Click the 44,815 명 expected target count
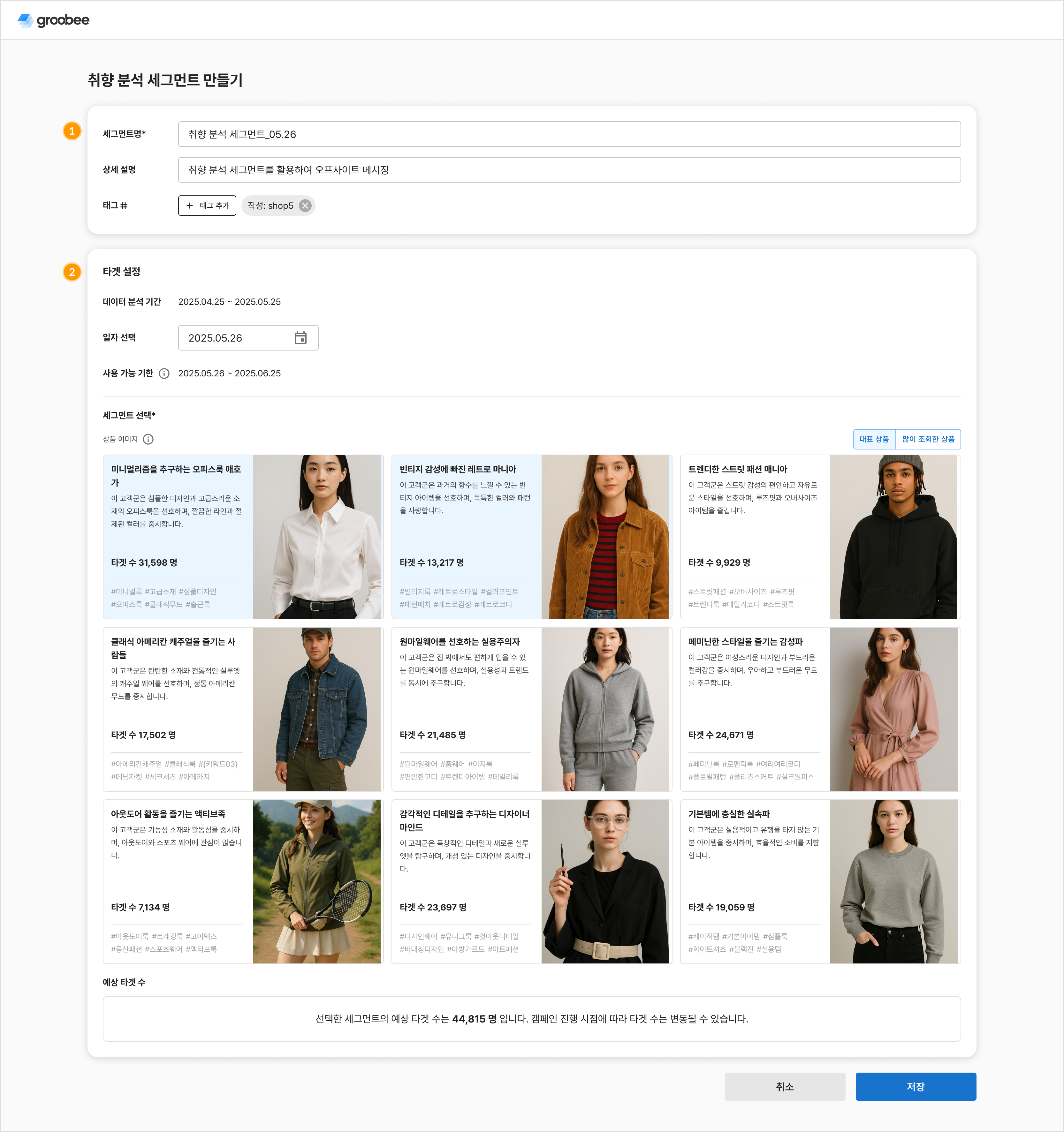 coord(475,1019)
